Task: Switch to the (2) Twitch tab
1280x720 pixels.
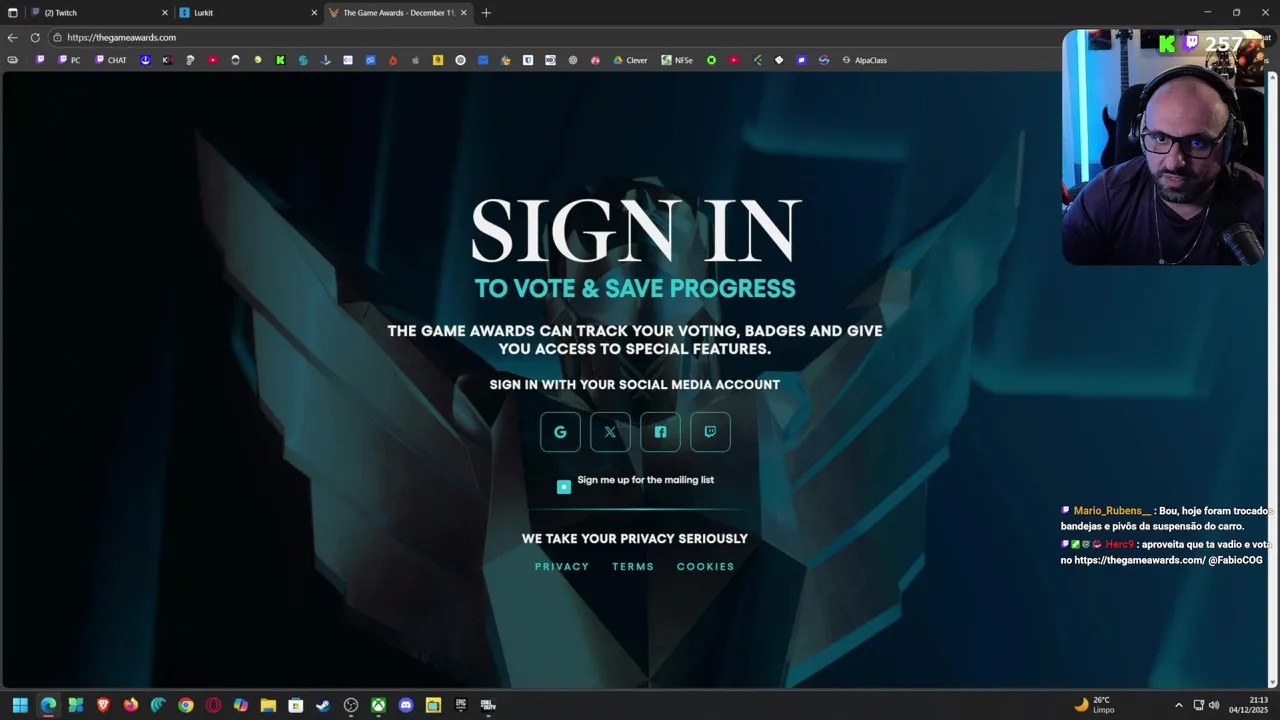Action: (98, 13)
